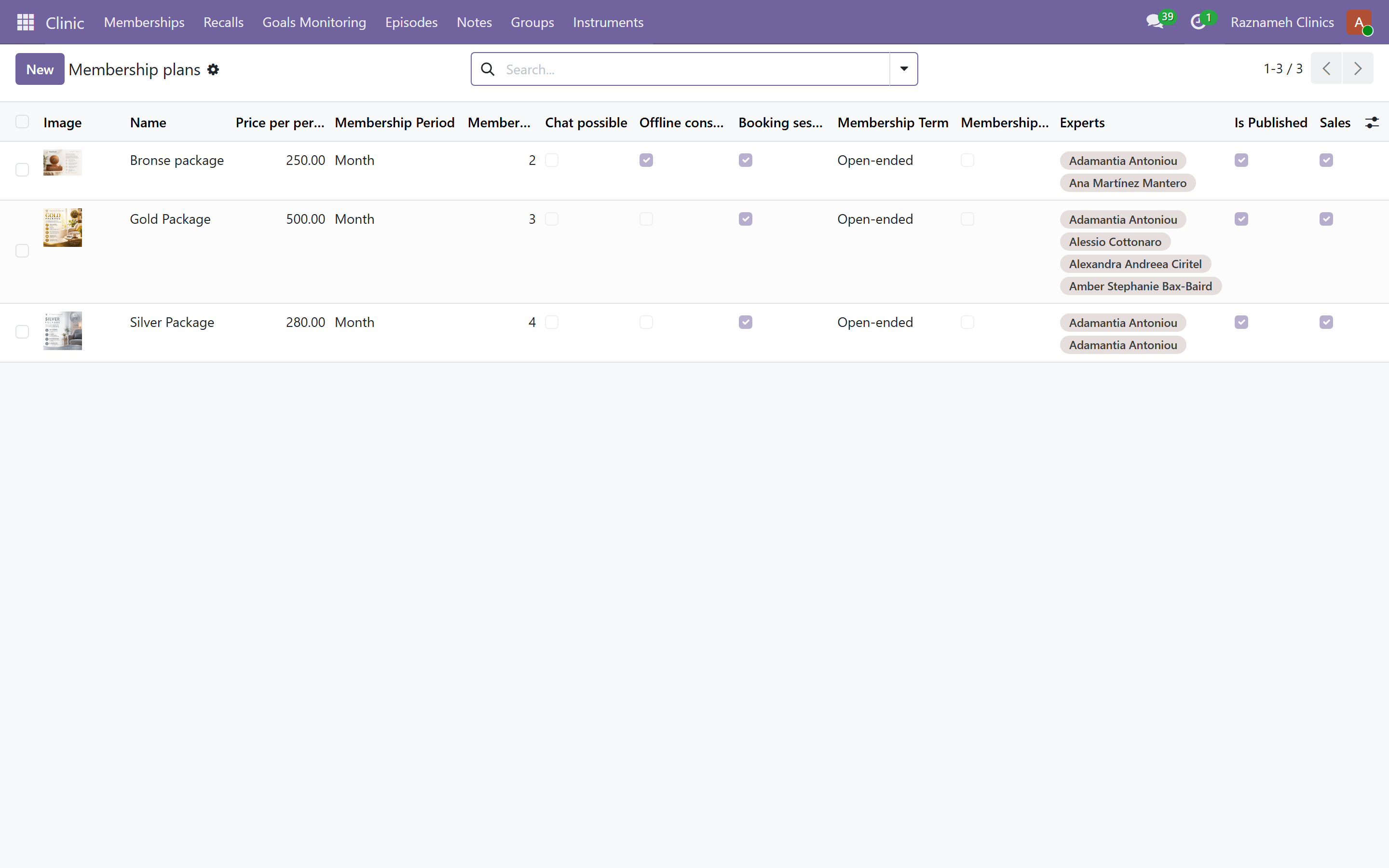Click the Clinic app title

(65, 23)
